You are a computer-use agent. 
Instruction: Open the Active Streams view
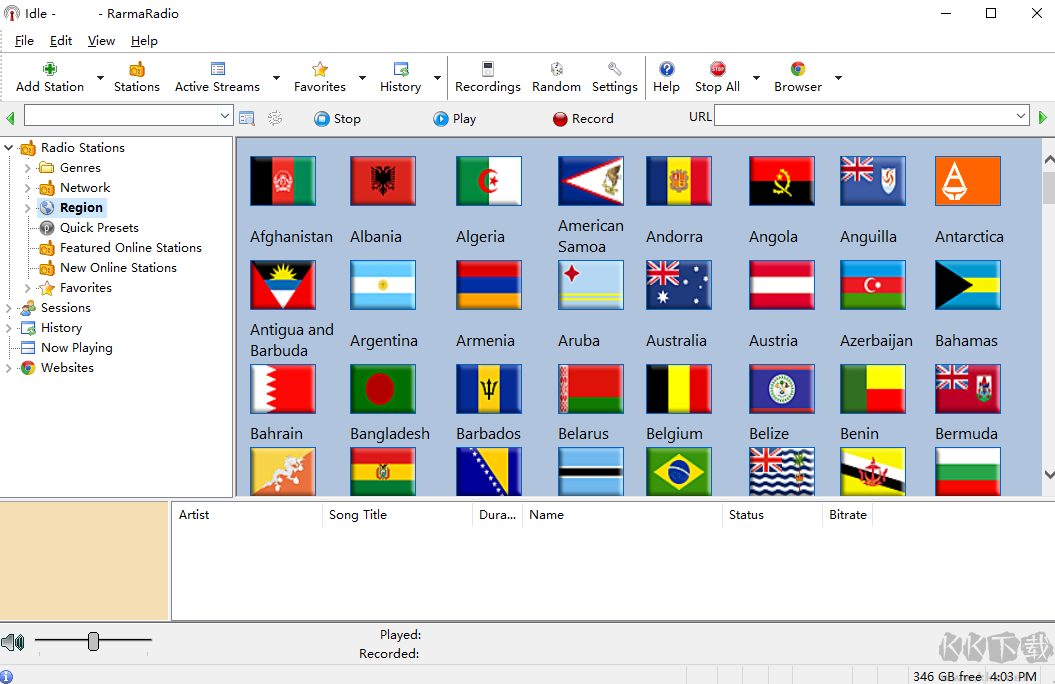pos(217,69)
